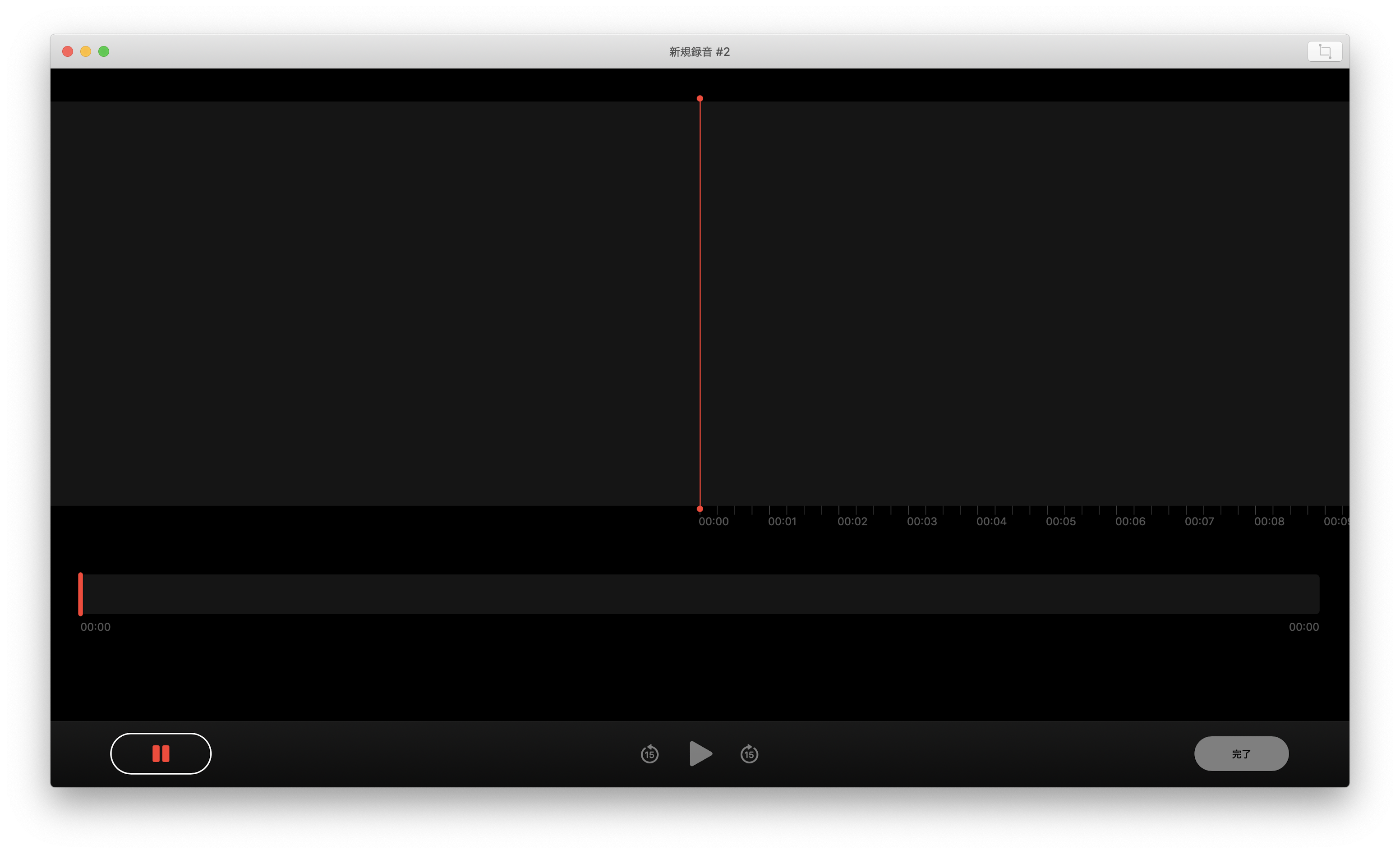
Task: Close the window with red button
Action: tap(68, 52)
